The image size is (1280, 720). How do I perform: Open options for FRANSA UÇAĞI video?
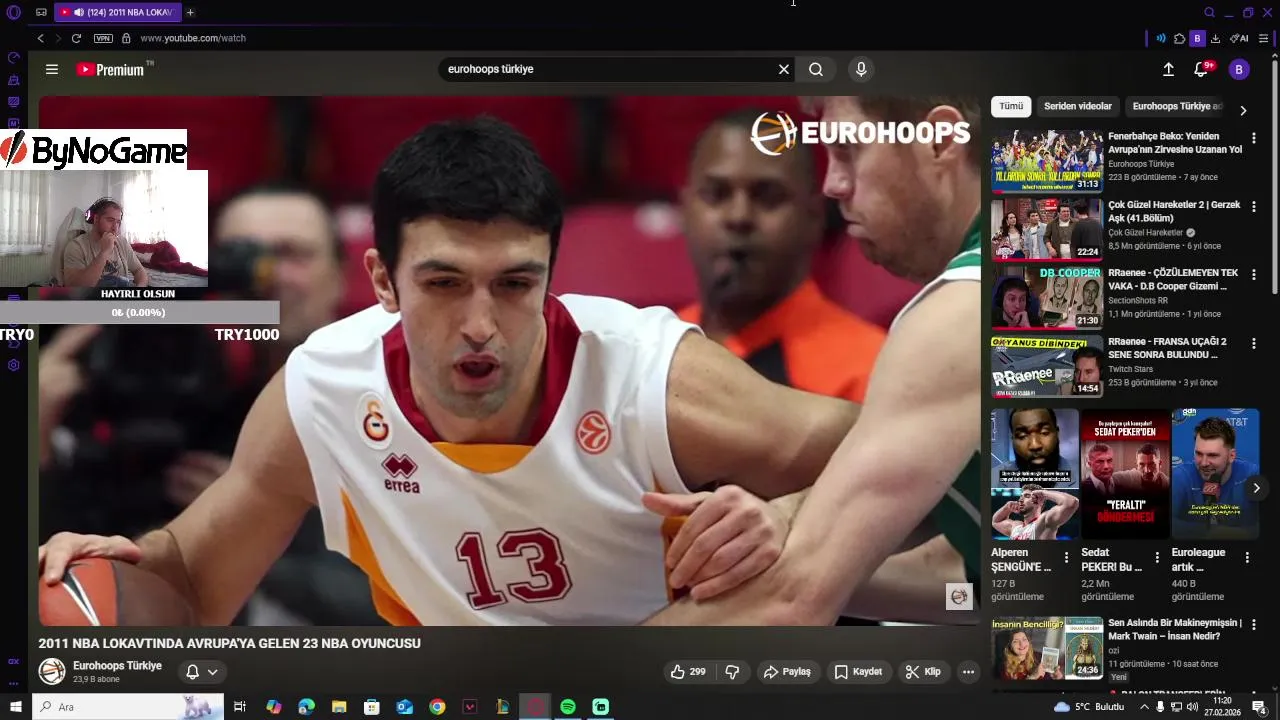pos(1253,344)
